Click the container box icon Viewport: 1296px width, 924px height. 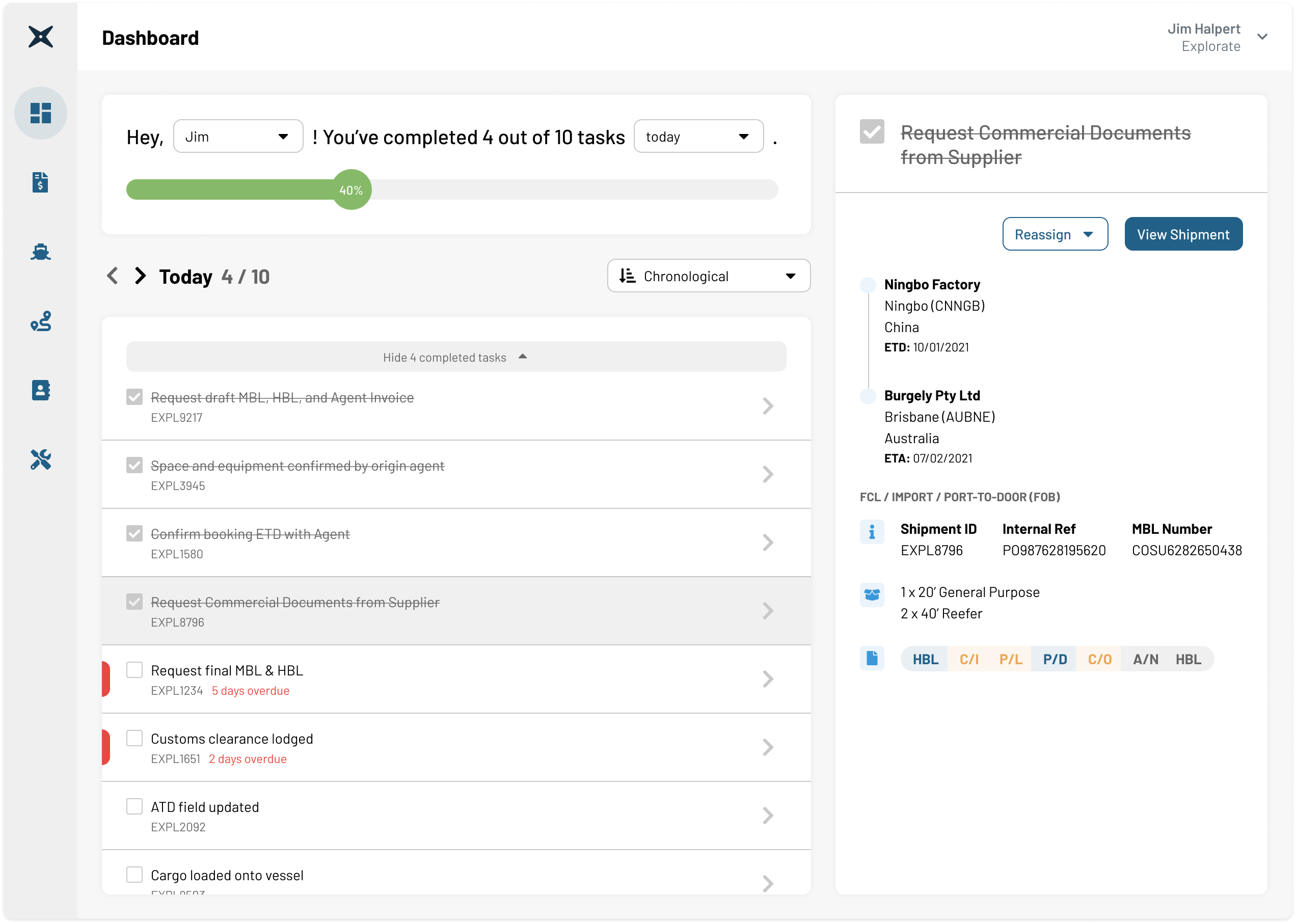(x=872, y=594)
